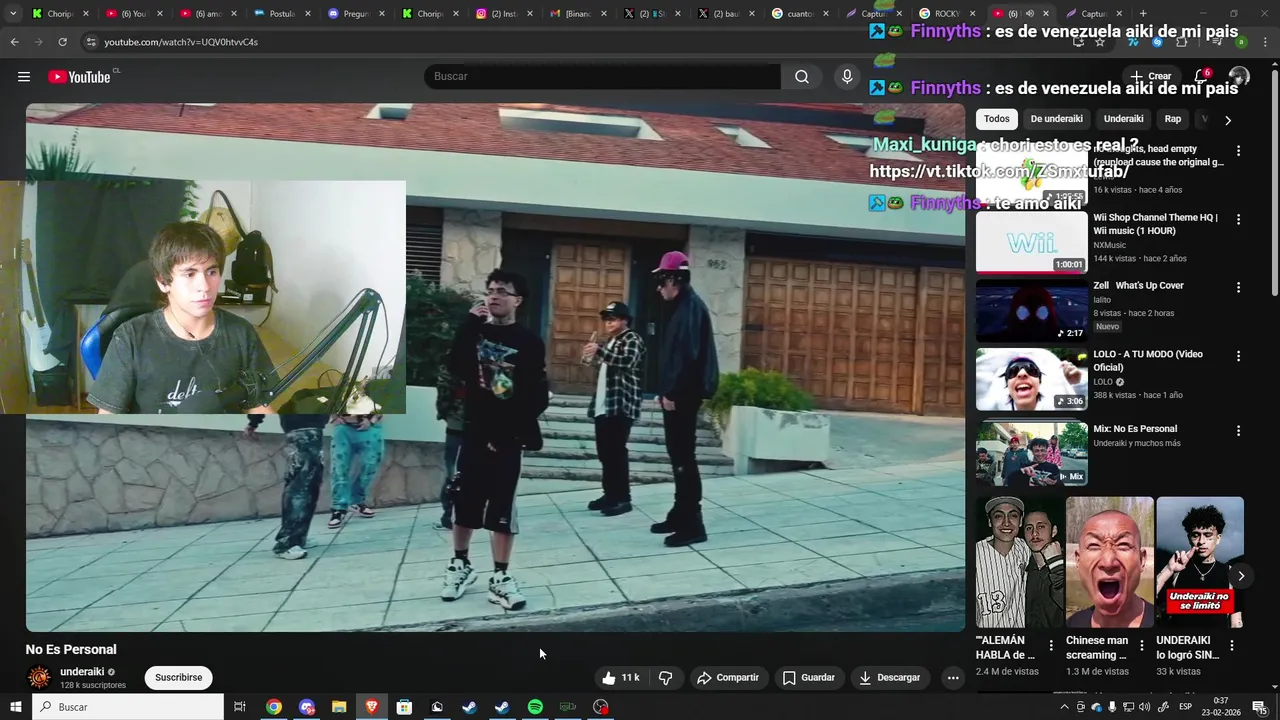Open options for Zell What's Up Cover
This screenshot has width=1280, height=720.
(1238, 287)
